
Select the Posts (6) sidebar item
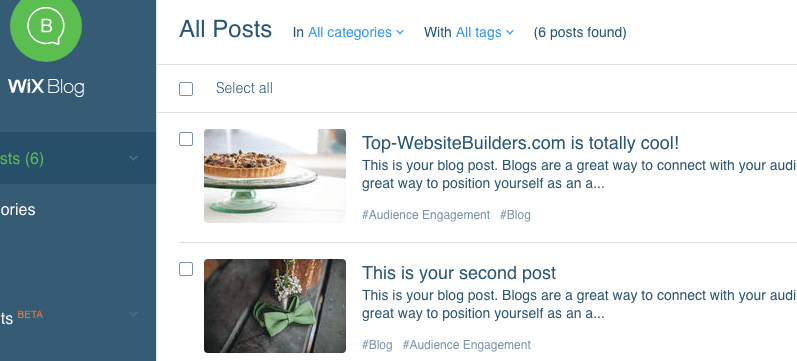(x=78, y=158)
